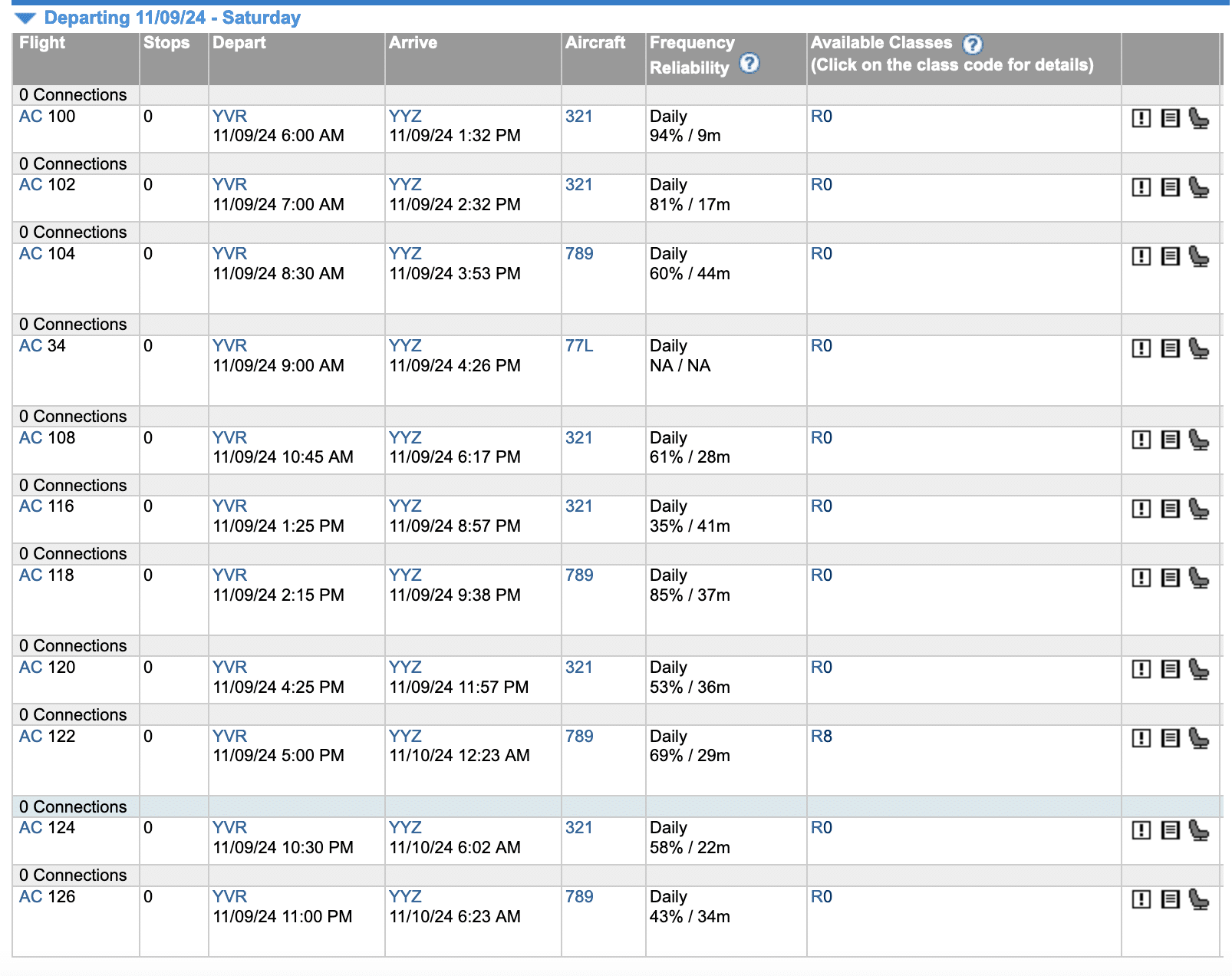This screenshot has width=1232, height=976.
Task: Open seat map icon for AC 100
Action: click(x=1198, y=118)
